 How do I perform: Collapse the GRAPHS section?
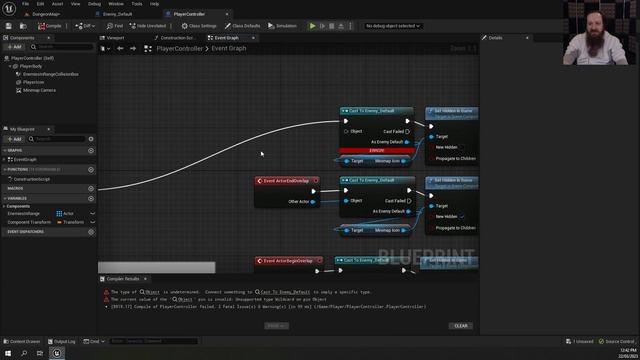(x=5, y=151)
